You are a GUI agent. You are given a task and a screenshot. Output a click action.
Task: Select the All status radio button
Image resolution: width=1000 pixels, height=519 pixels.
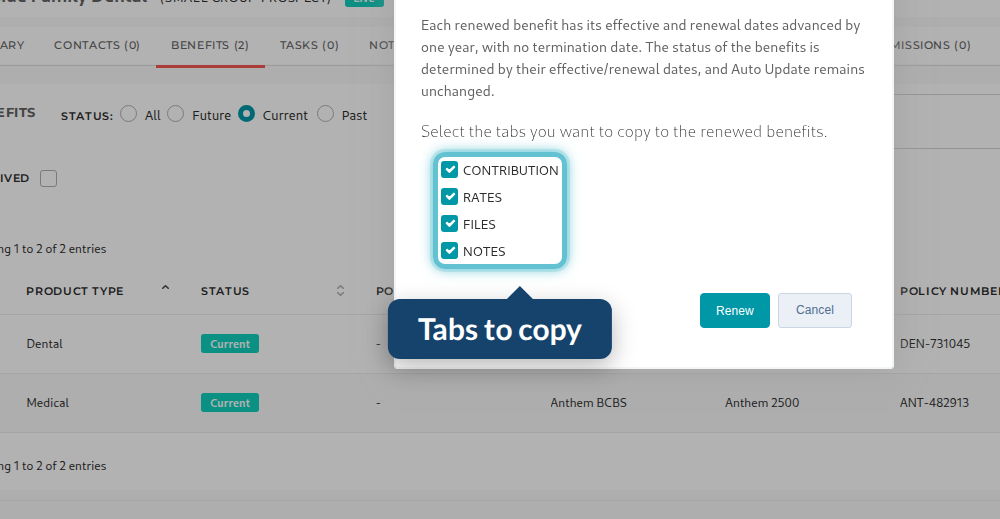point(128,113)
